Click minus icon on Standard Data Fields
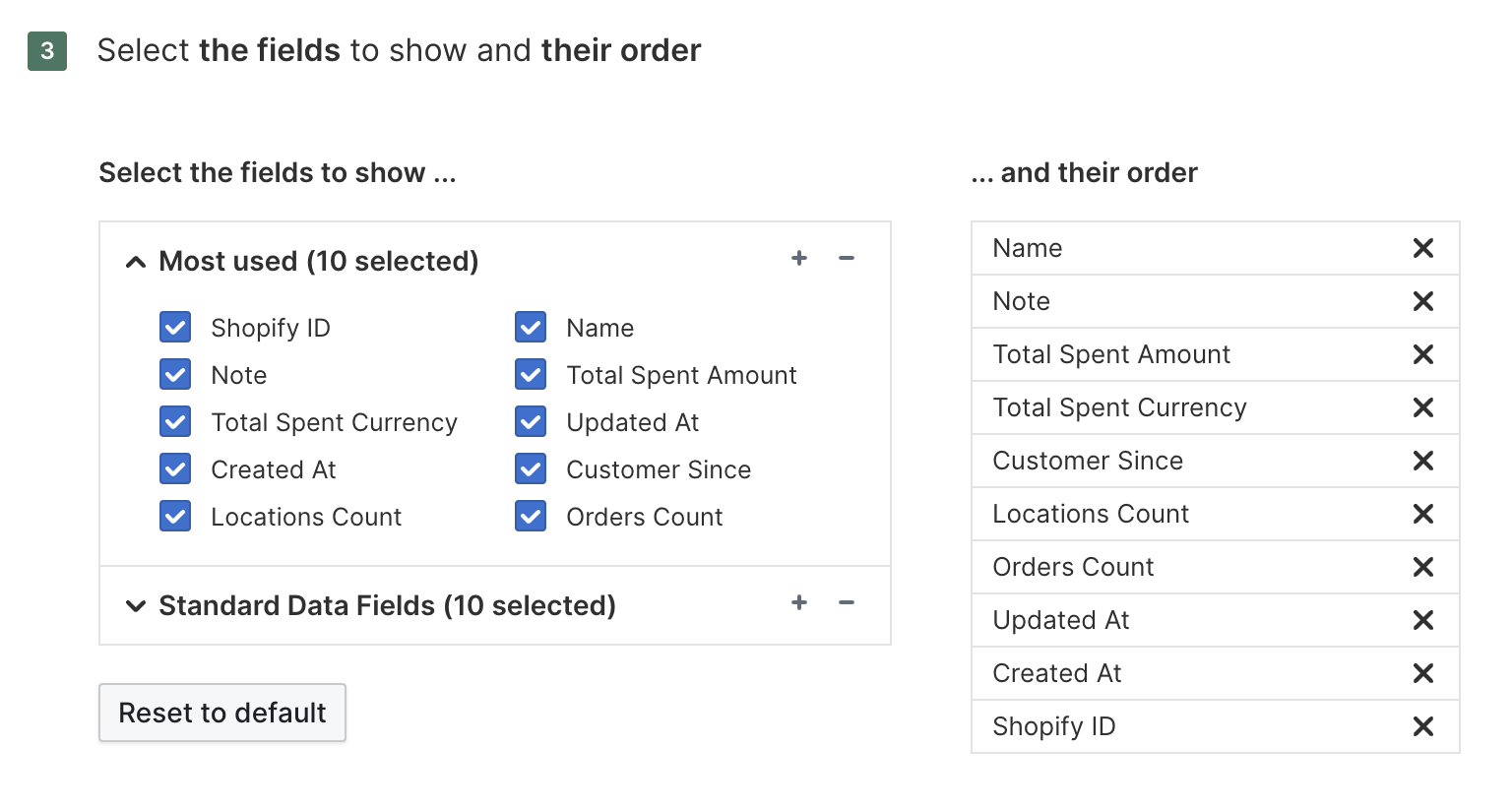 click(846, 603)
